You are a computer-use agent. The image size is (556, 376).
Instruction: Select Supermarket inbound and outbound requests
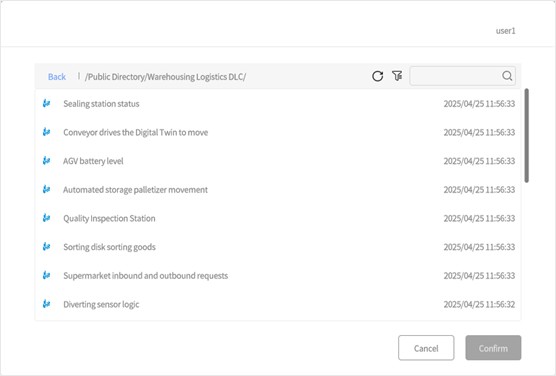coord(278,276)
